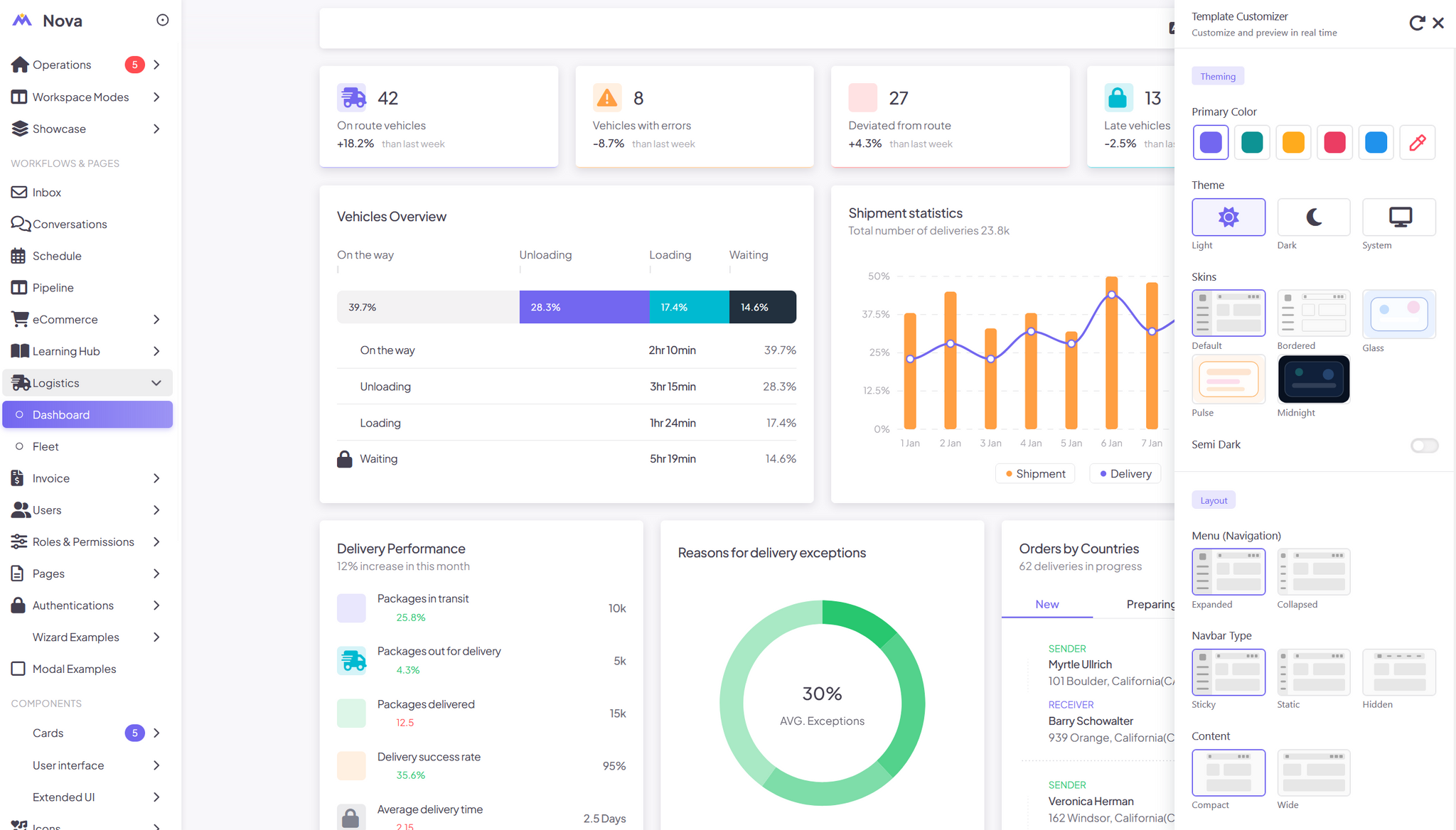This screenshot has height=830, width=1456.
Task: Click the Modal Examples square icon
Action: click(18, 669)
